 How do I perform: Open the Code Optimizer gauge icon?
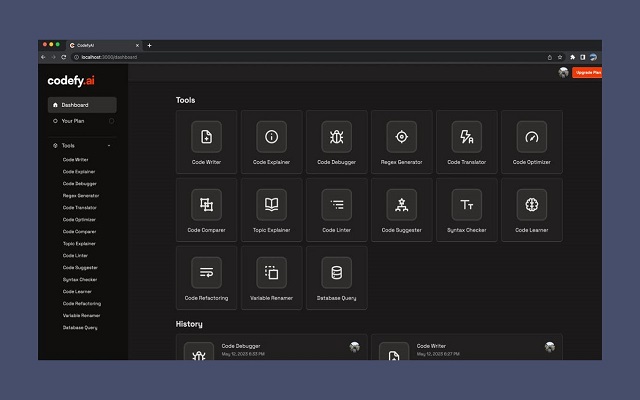[531, 137]
